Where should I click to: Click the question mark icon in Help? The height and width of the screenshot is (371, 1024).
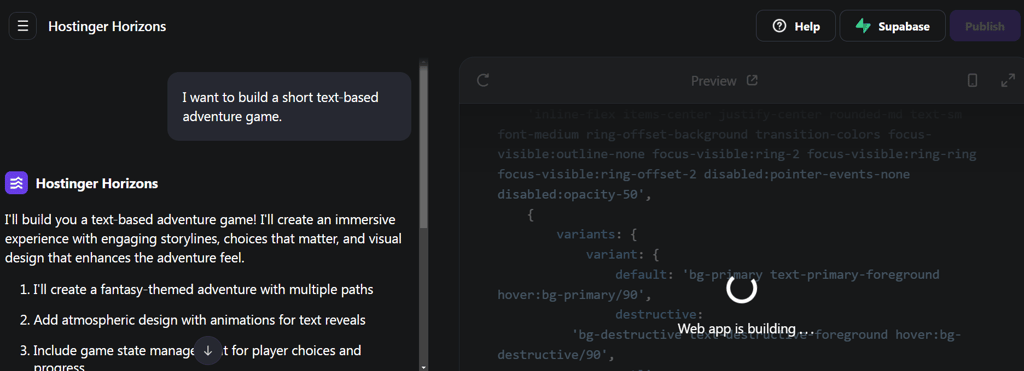point(778,27)
